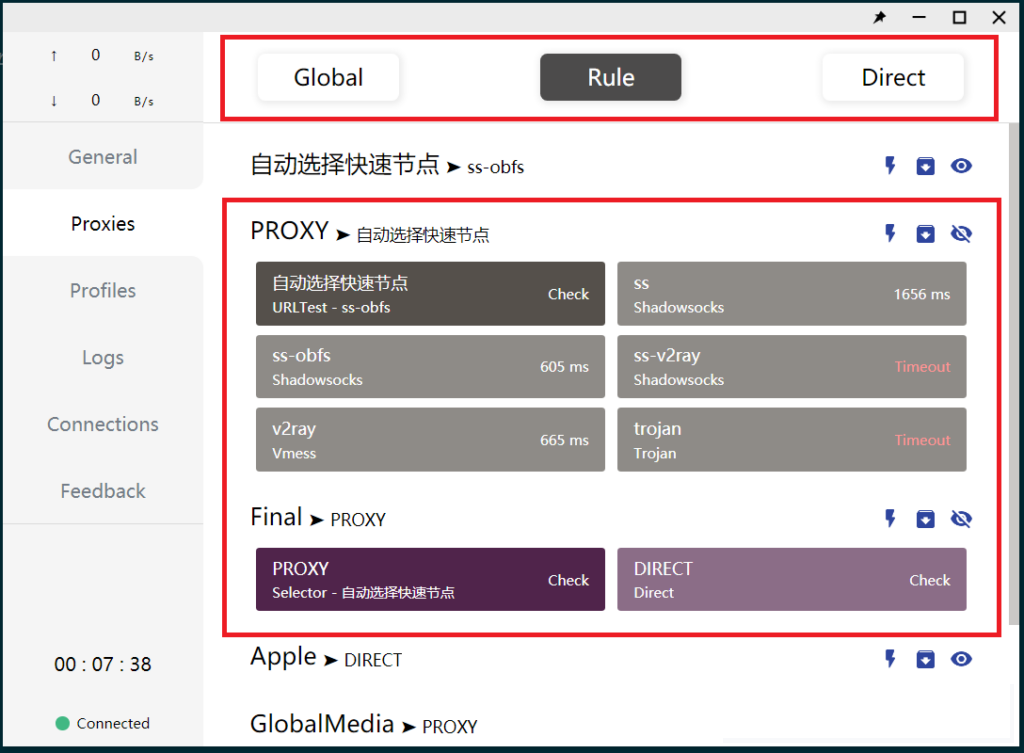Run latency test for PROXY group
Viewport: 1024px width, 753px height.
(x=890, y=234)
